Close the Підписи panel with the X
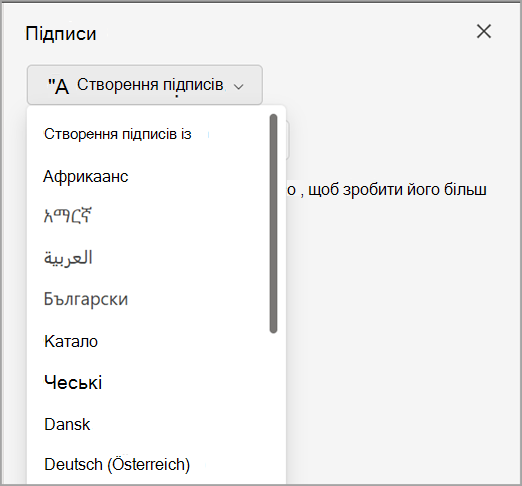The width and height of the screenshot is (522, 486). pyautogui.click(x=484, y=31)
